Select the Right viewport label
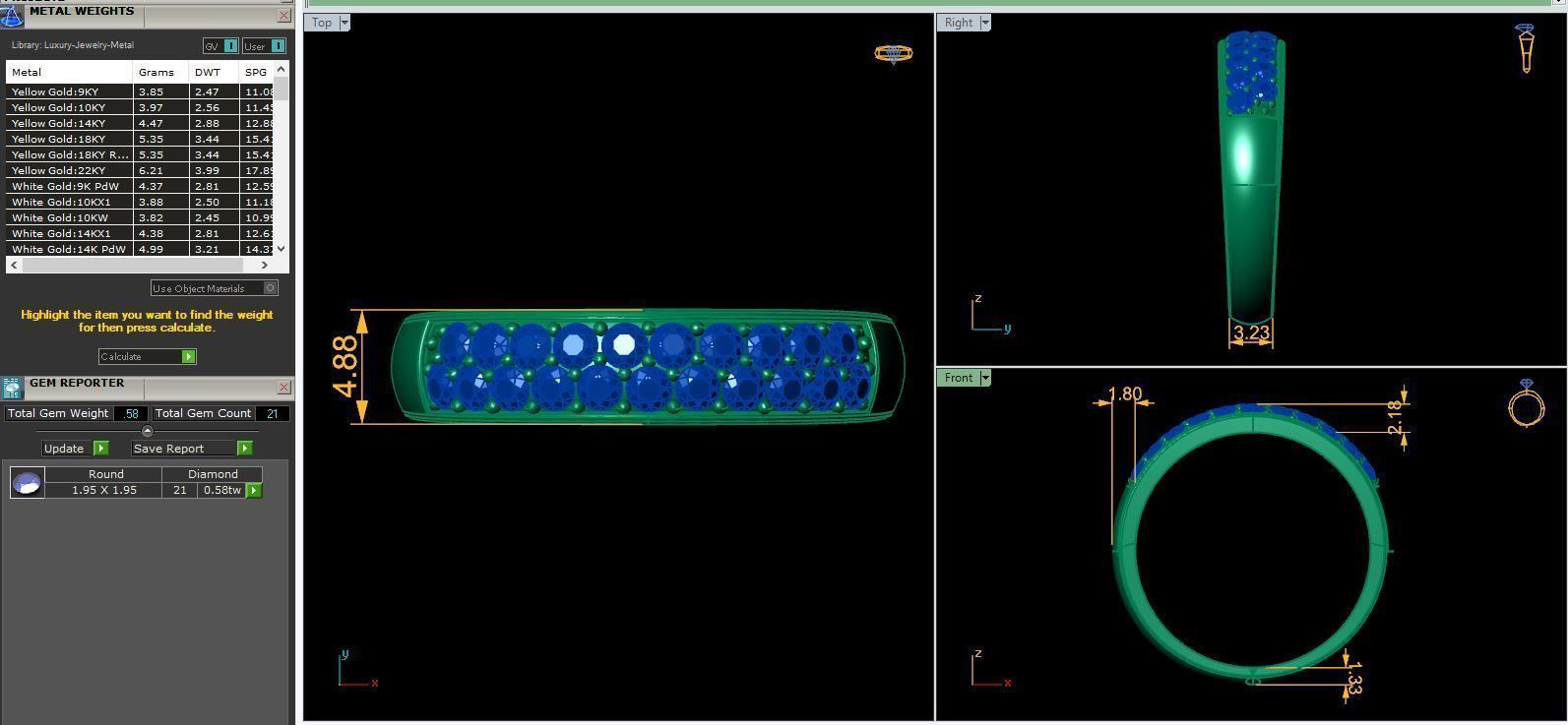The height and width of the screenshot is (725, 1568). coord(958,23)
